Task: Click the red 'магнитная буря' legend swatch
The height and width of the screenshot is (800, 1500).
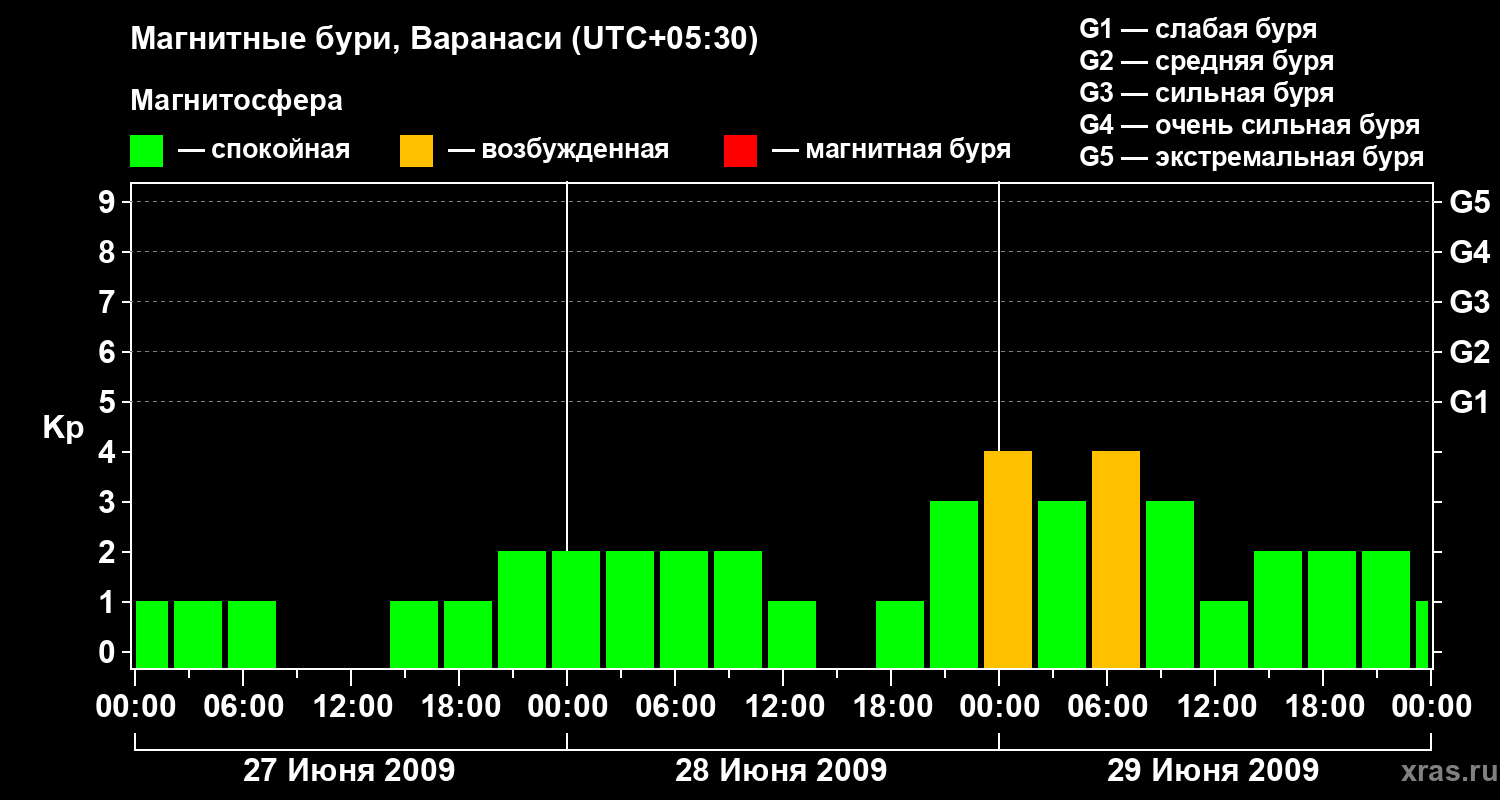Action: 740,151
